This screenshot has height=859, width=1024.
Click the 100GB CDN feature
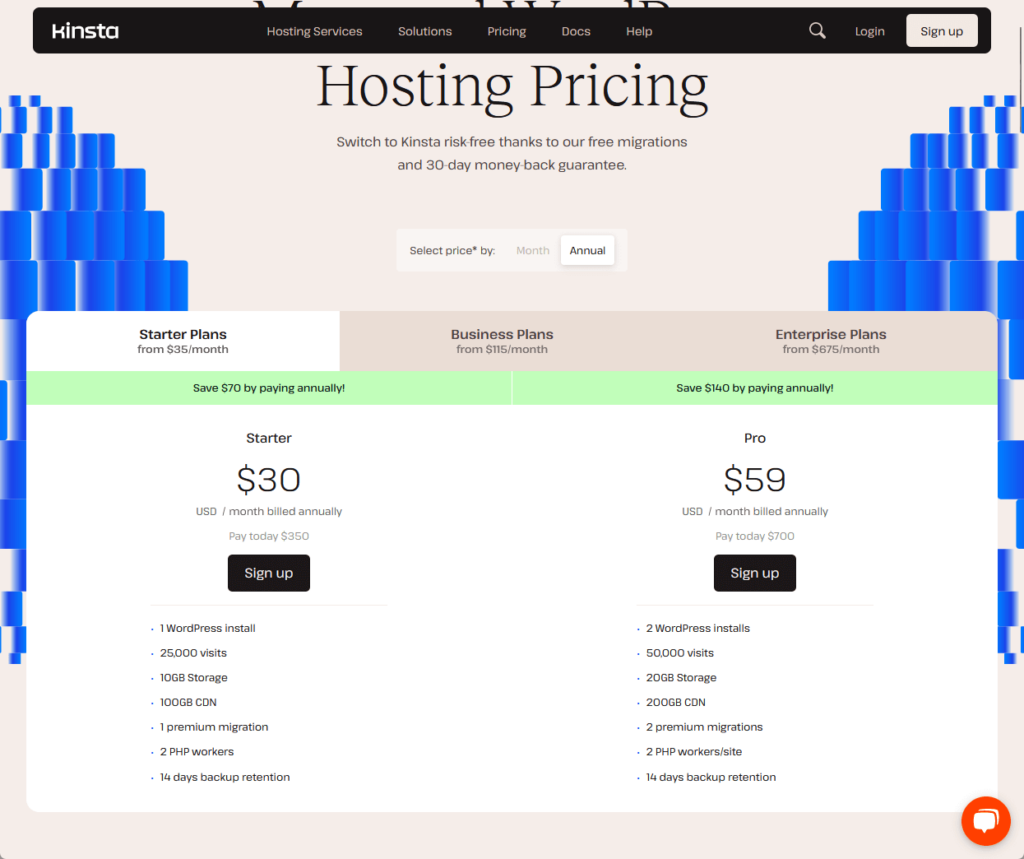[188, 703]
